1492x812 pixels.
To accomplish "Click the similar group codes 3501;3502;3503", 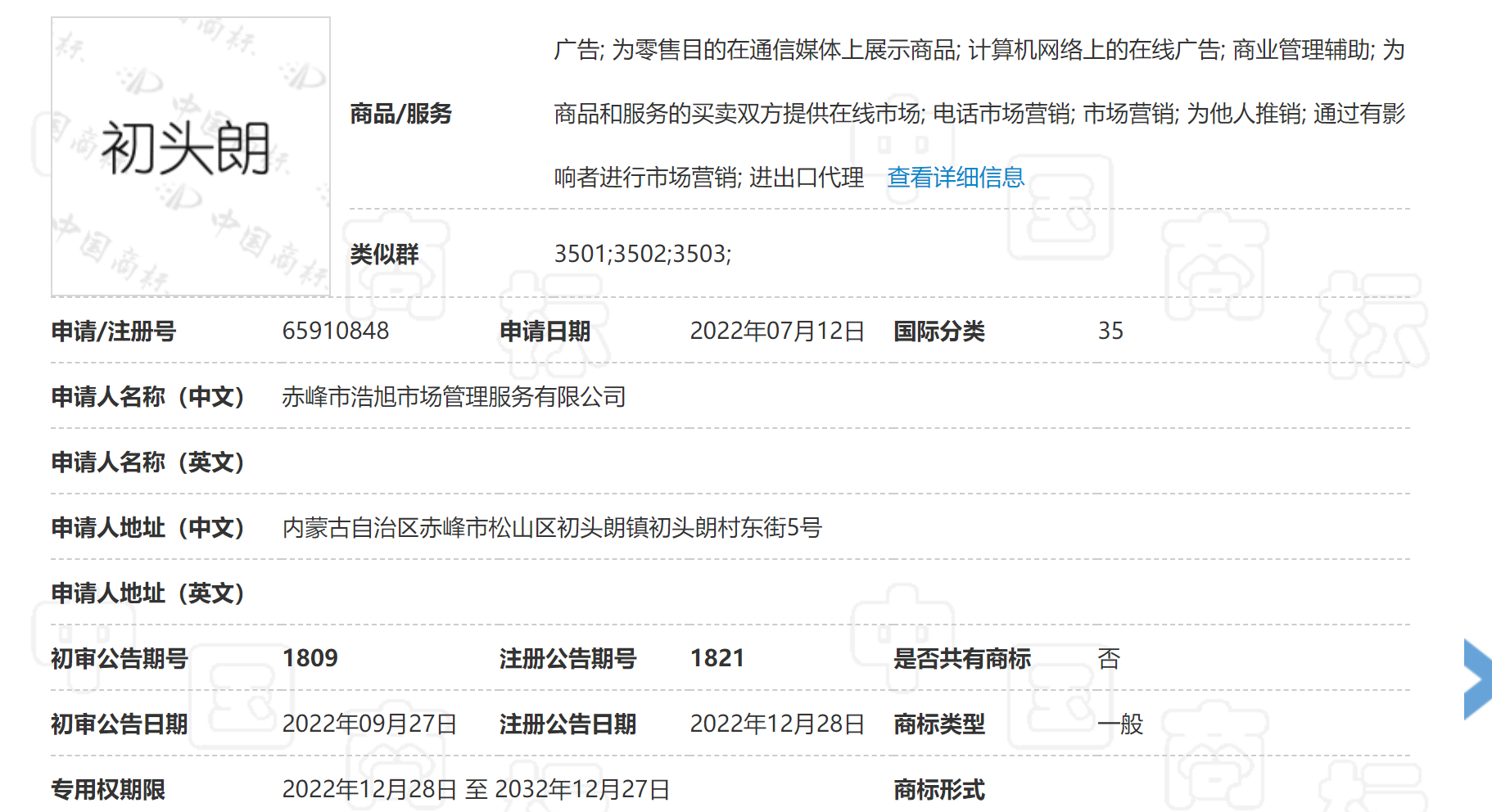I will (x=646, y=255).
